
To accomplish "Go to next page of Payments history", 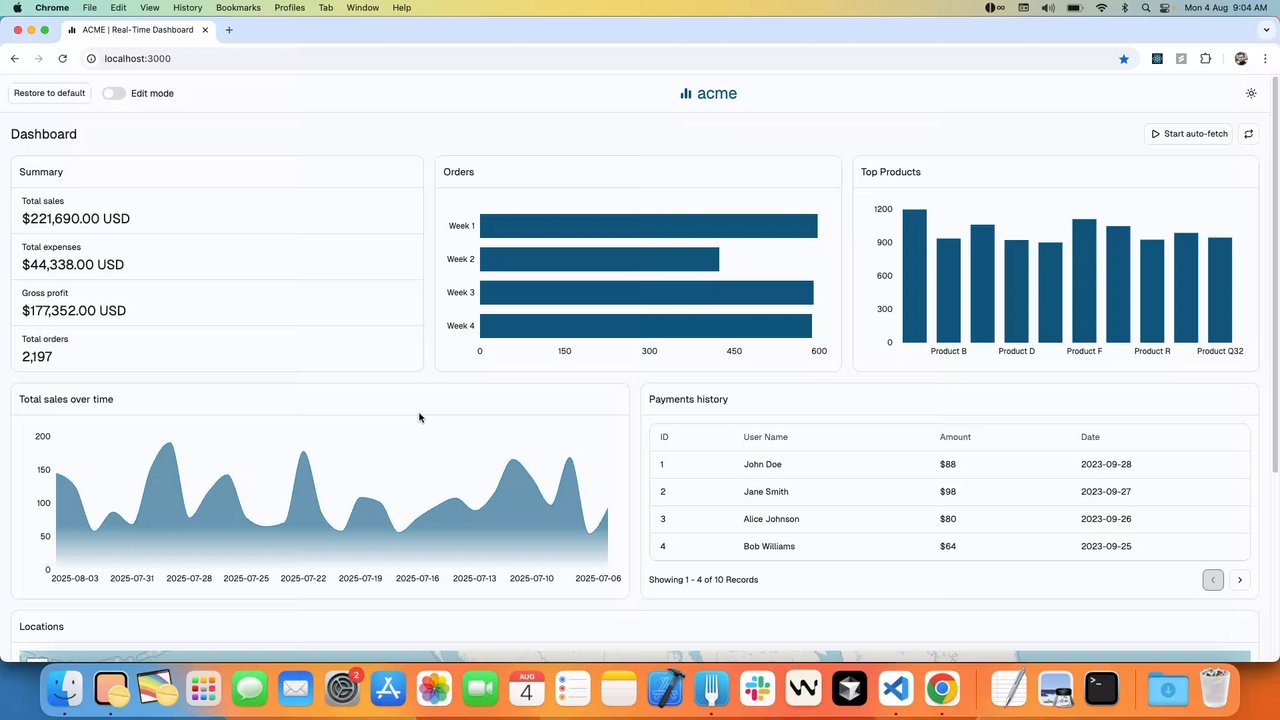I will [x=1240, y=580].
